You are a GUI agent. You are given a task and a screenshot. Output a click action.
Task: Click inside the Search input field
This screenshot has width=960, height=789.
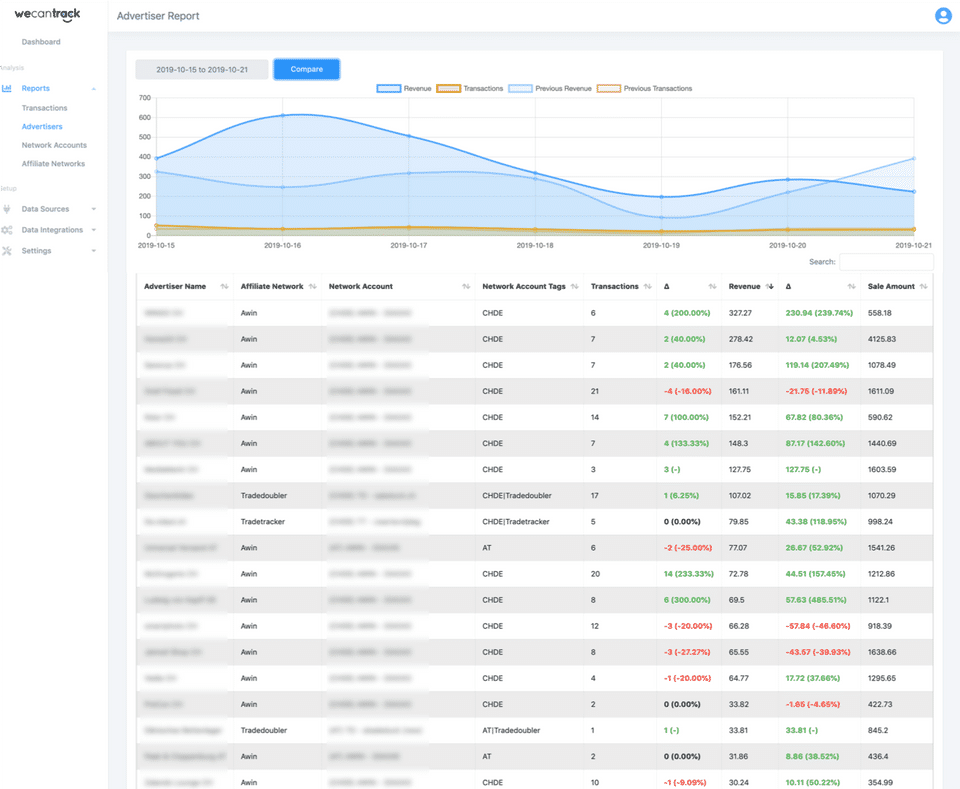coord(886,262)
